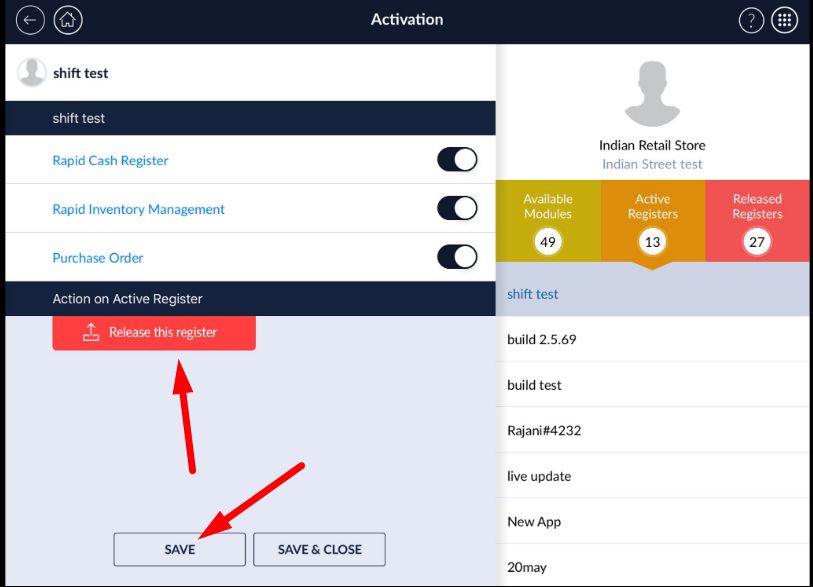The height and width of the screenshot is (587, 813).
Task: Click the shift test user avatar
Action: tap(32, 73)
